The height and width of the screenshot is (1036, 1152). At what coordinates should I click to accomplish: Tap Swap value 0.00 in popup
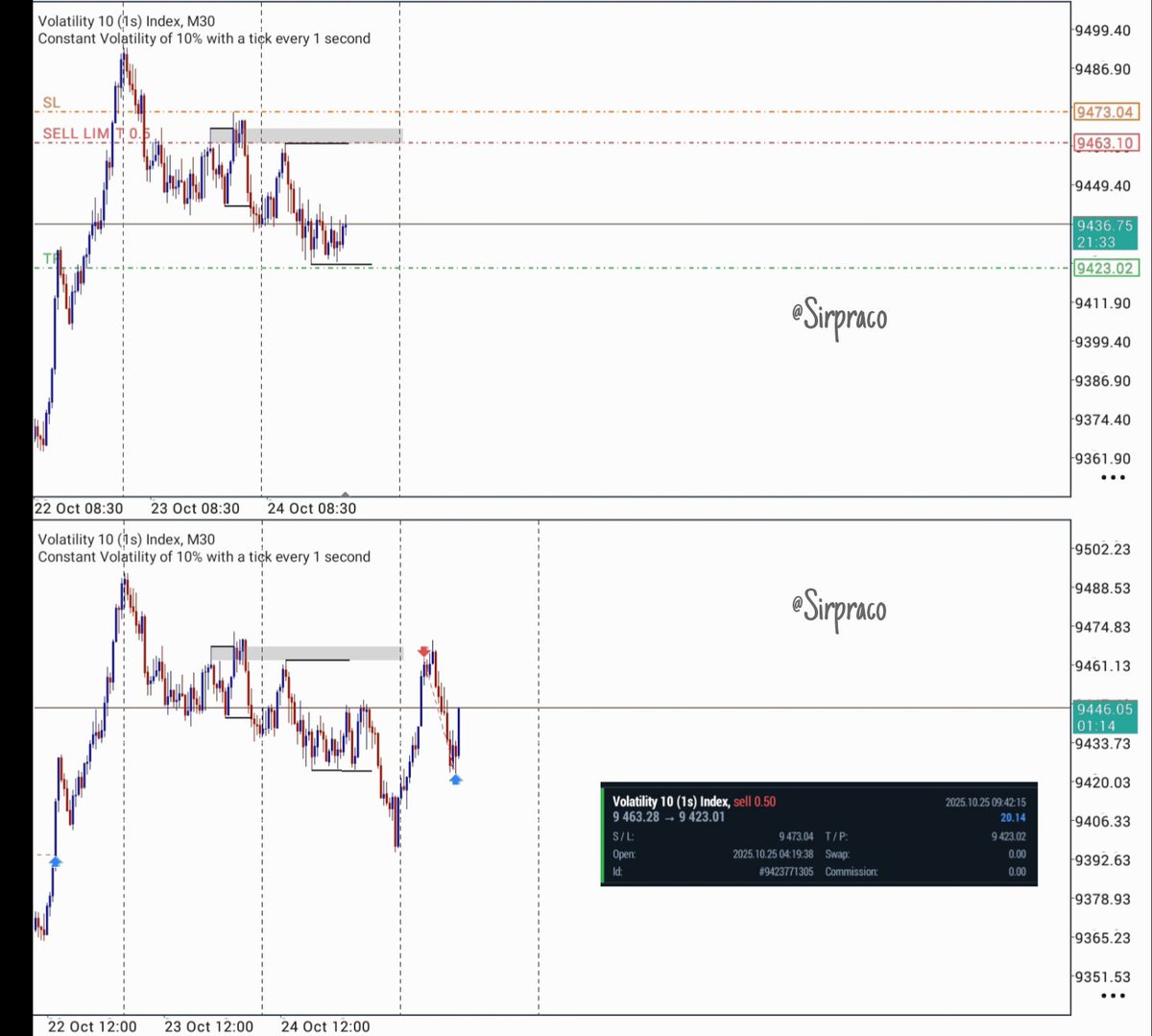pyautogui.click(x=1017, y=854)
